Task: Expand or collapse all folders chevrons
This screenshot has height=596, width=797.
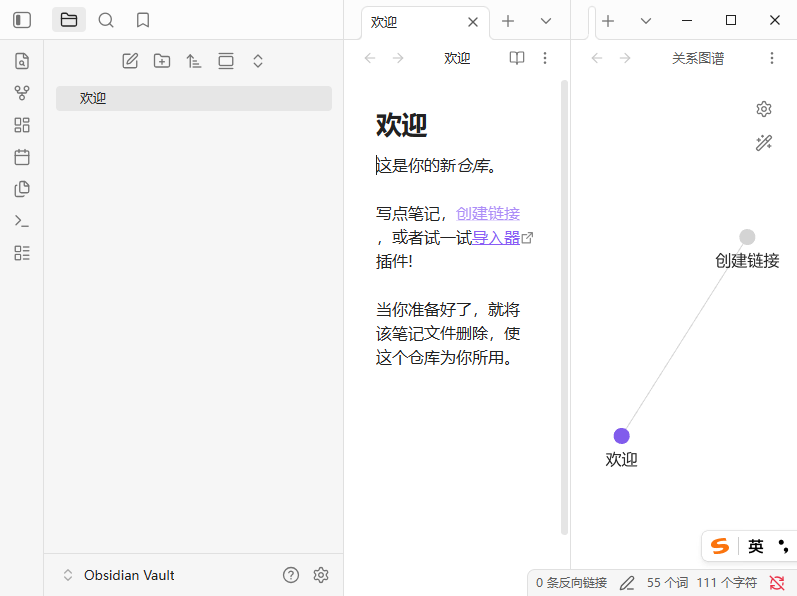Action: pos(258,61)
